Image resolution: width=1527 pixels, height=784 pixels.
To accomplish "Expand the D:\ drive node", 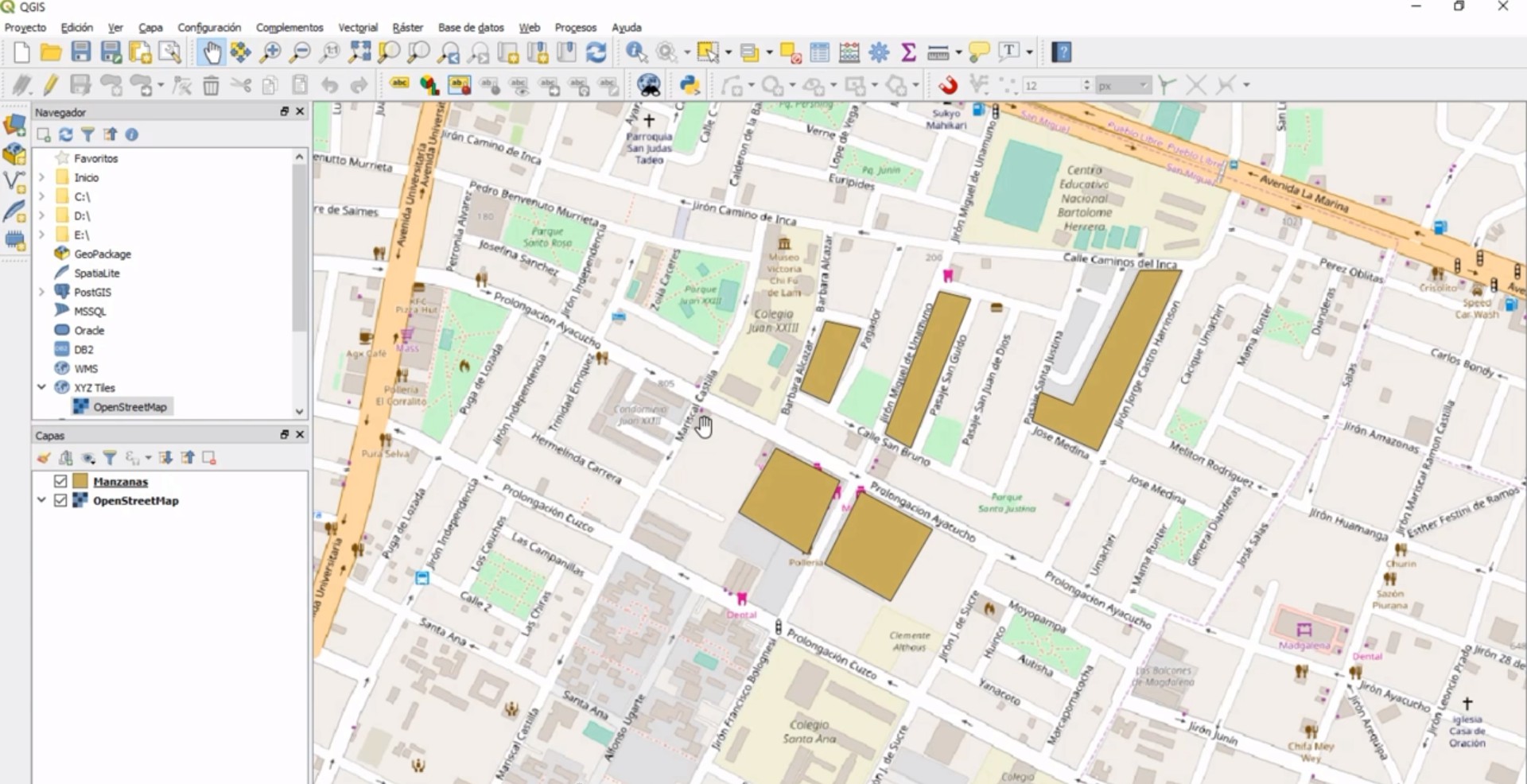I will [41, 215].
